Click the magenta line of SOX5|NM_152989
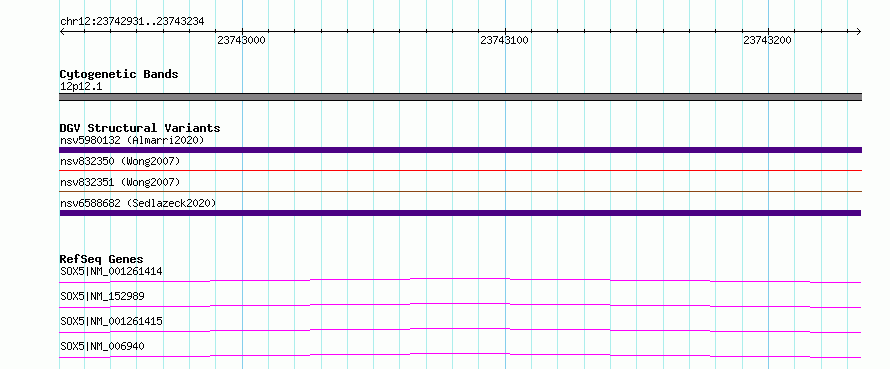The height and width of the screenshot is (369, 890). 460,305
